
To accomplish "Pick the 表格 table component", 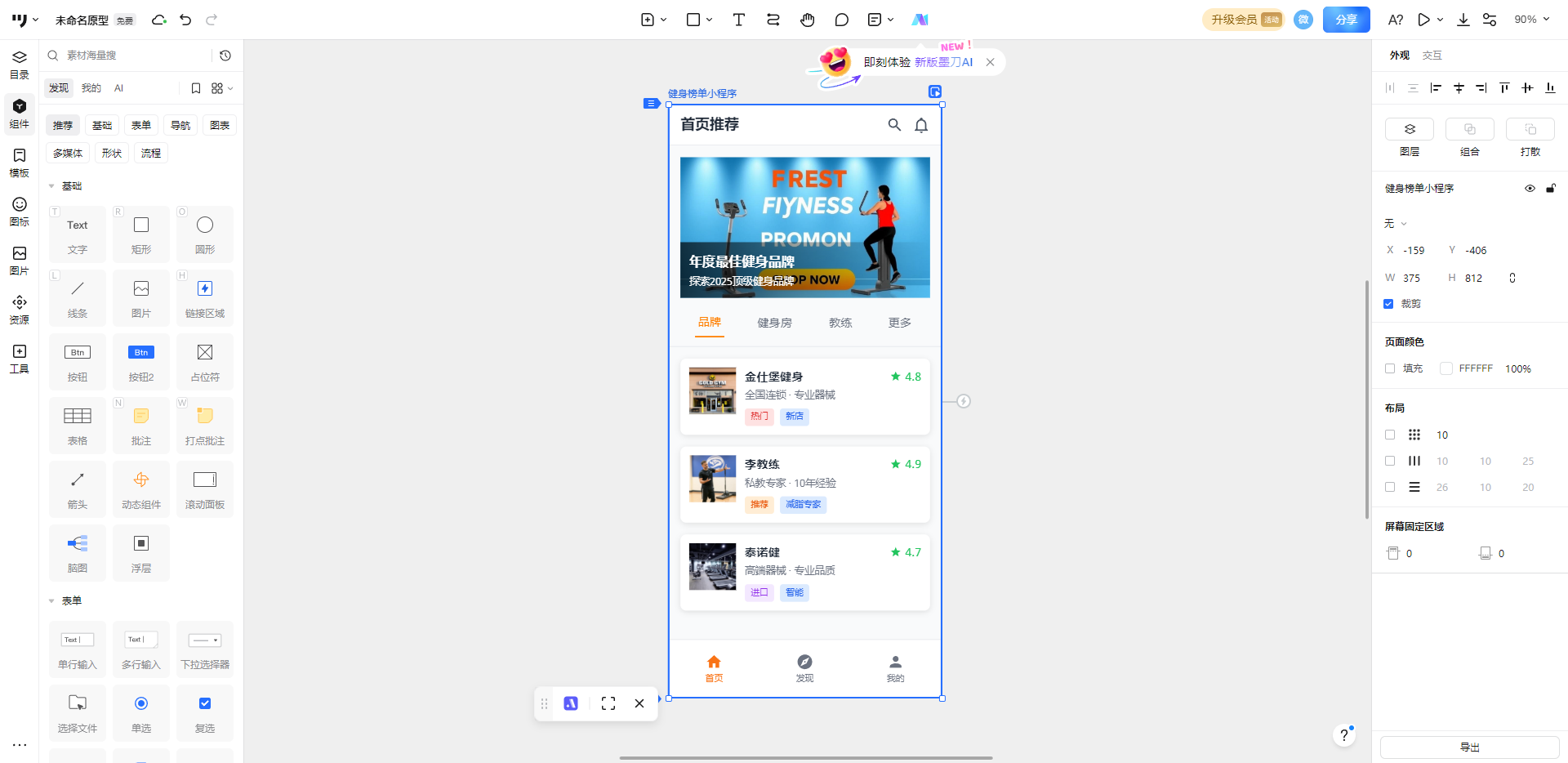I will pyautogui.click(x=78, y=425).
